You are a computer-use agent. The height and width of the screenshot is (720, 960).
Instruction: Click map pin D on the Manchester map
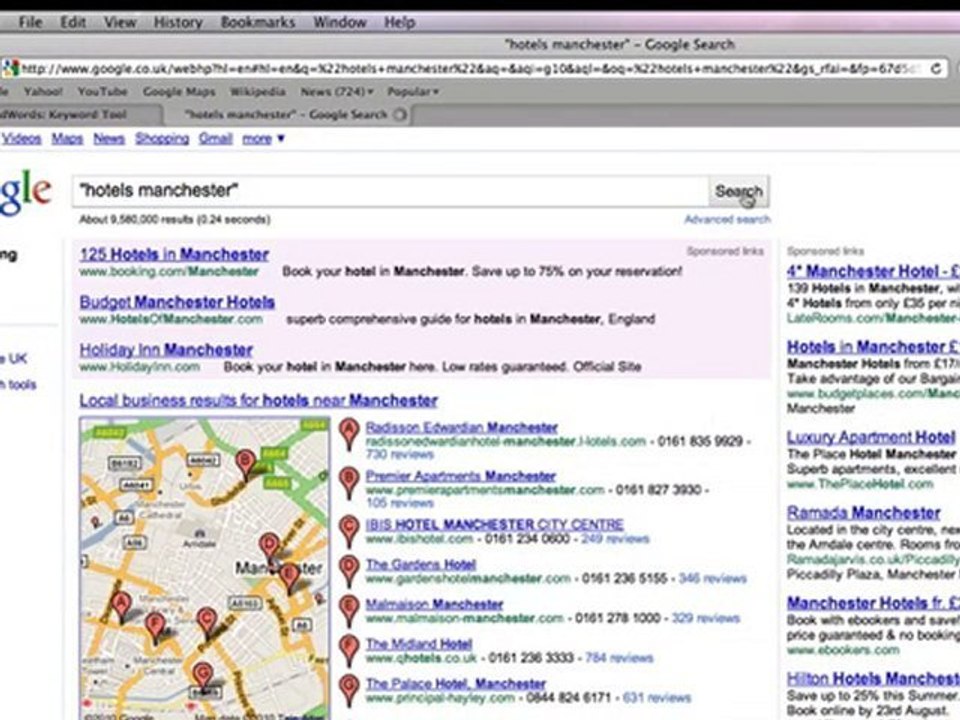tap(269, 549)
